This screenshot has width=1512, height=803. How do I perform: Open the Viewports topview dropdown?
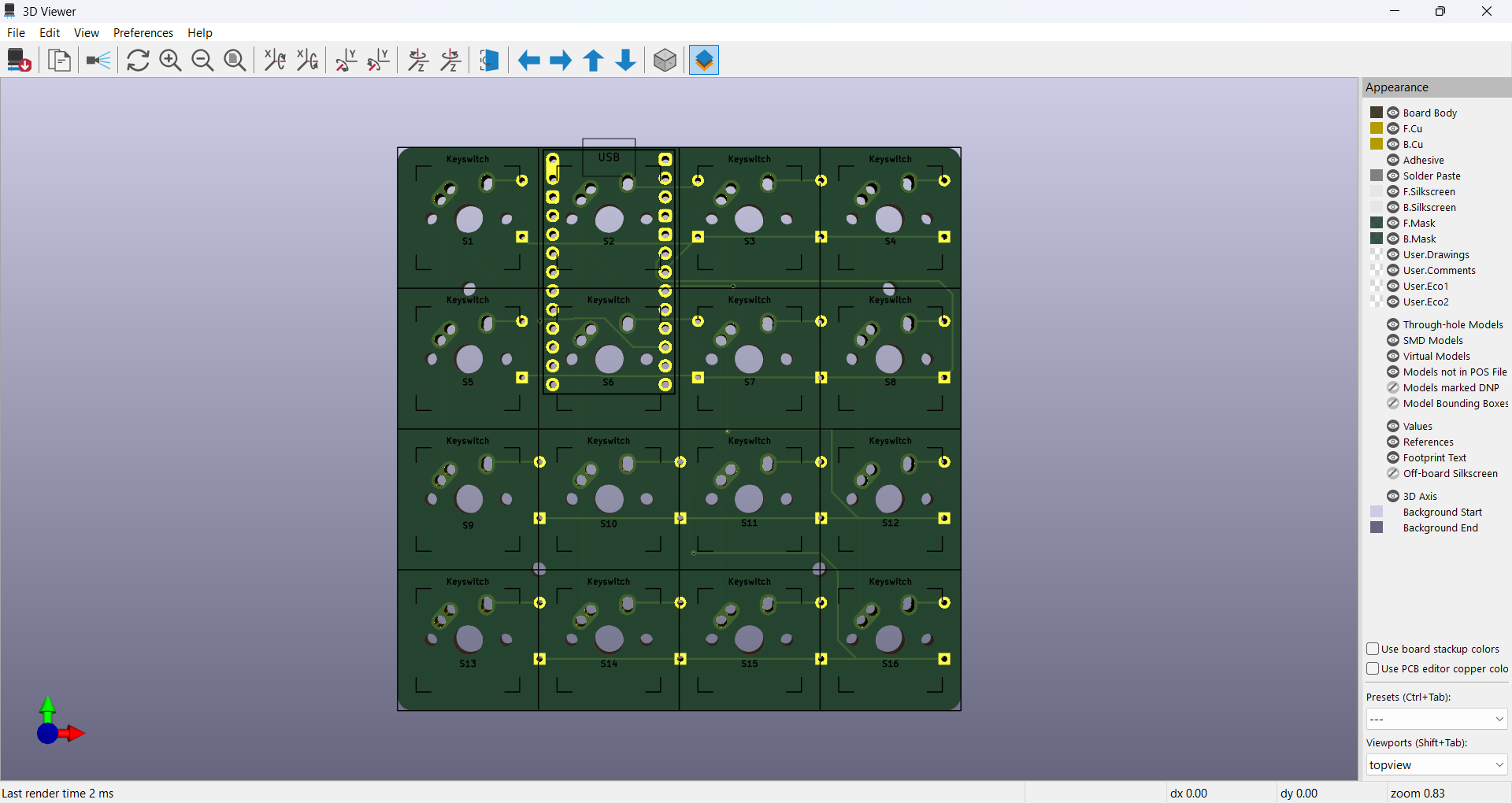tap(1436, 764)
